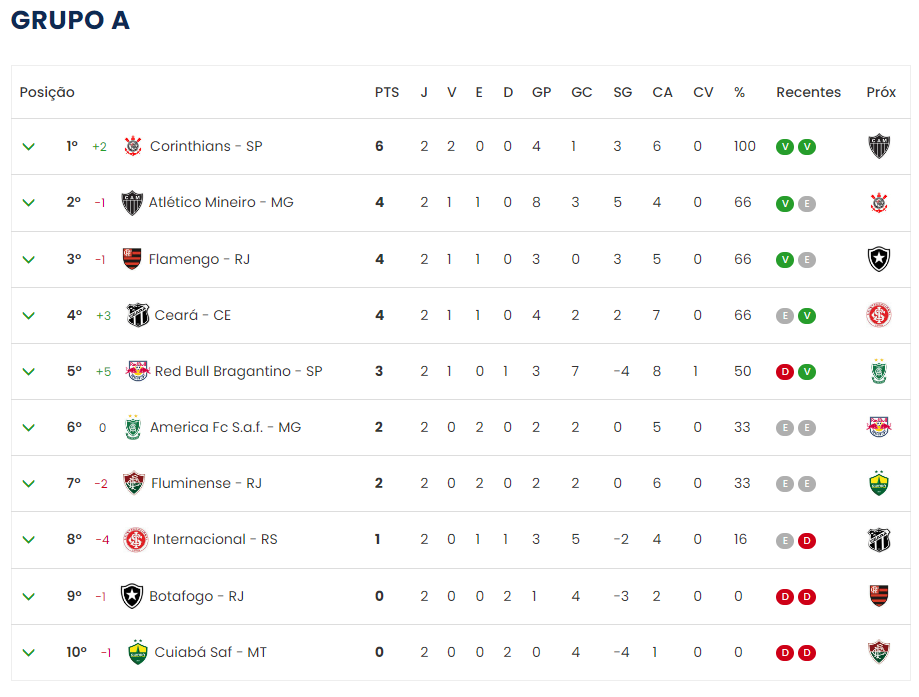Image resolution: width=919 pixels, height=697 pixels.
Task: Open Fluminense - RJ team link
Action: click(206, 483)
